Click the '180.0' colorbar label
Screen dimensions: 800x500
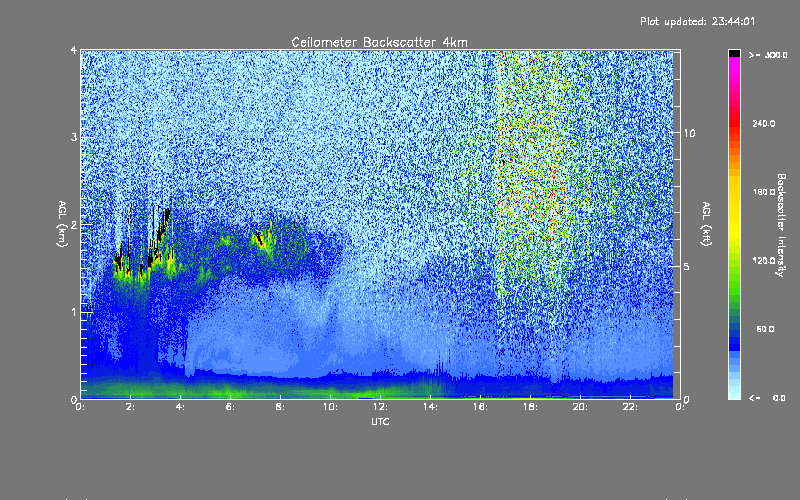coord(764,192)
